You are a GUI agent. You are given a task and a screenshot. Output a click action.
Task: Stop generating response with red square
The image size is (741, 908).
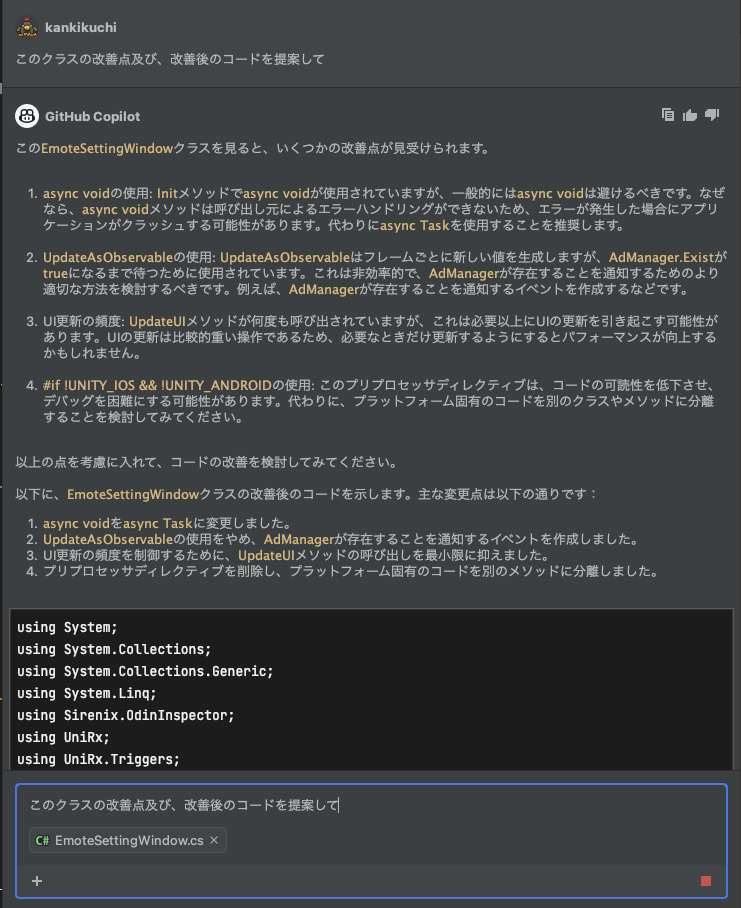[706, 881]
